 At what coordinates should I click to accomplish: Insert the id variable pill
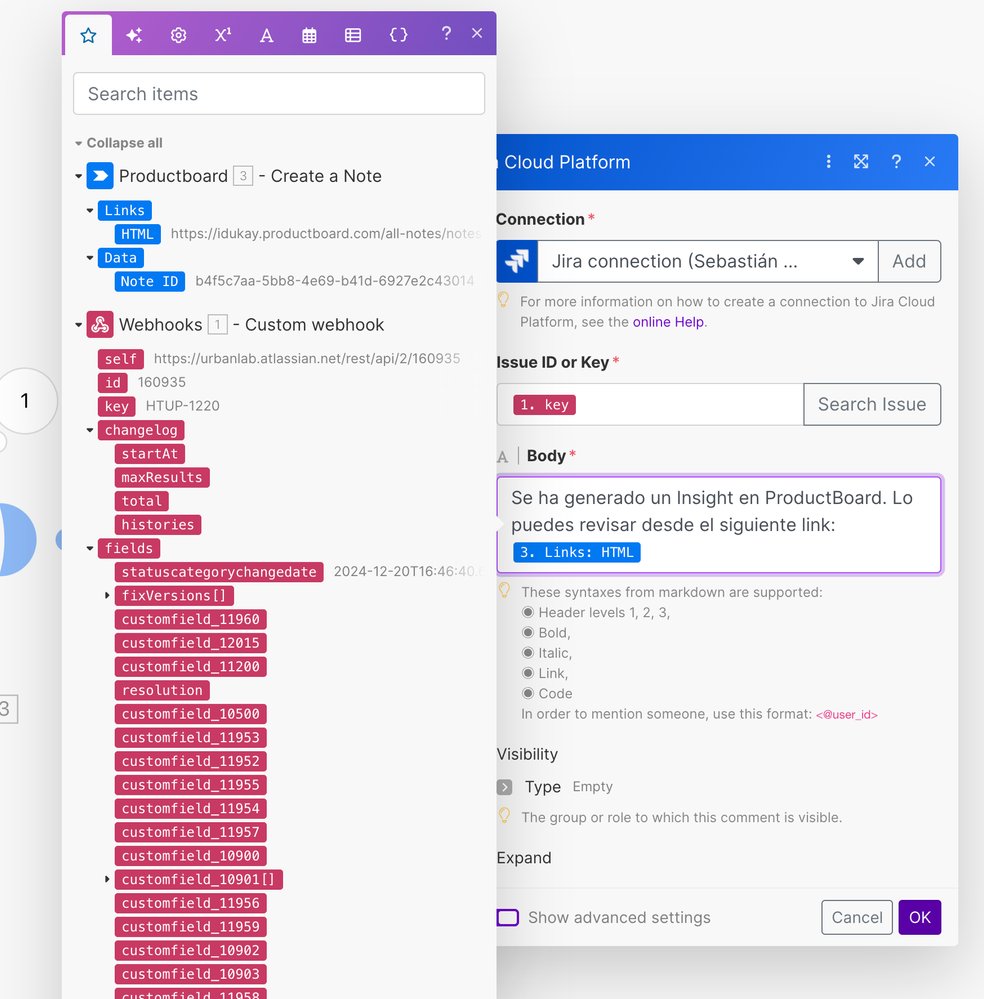[x=113, y=382]
